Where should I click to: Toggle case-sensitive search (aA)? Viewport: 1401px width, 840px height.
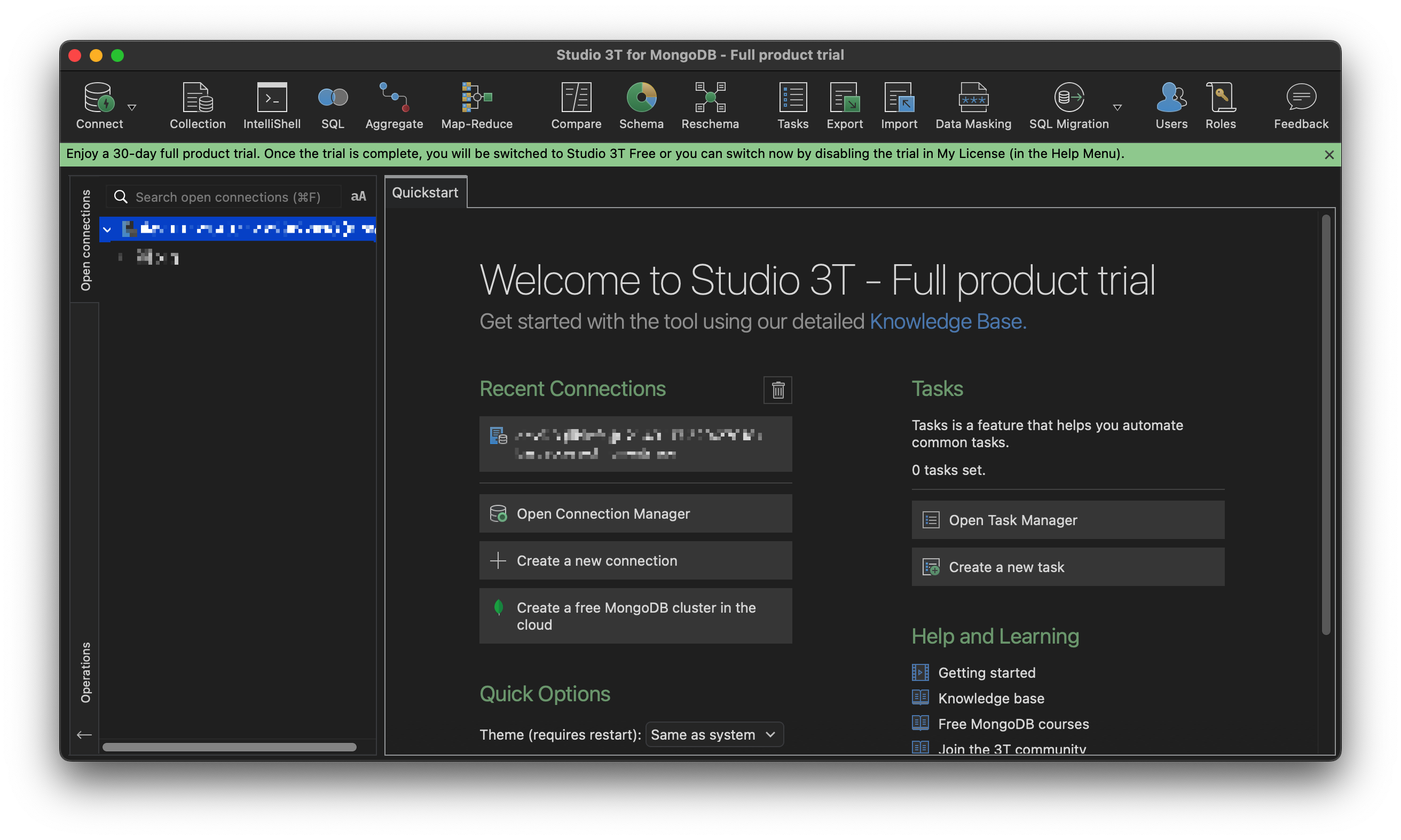[x=358, y=196]
